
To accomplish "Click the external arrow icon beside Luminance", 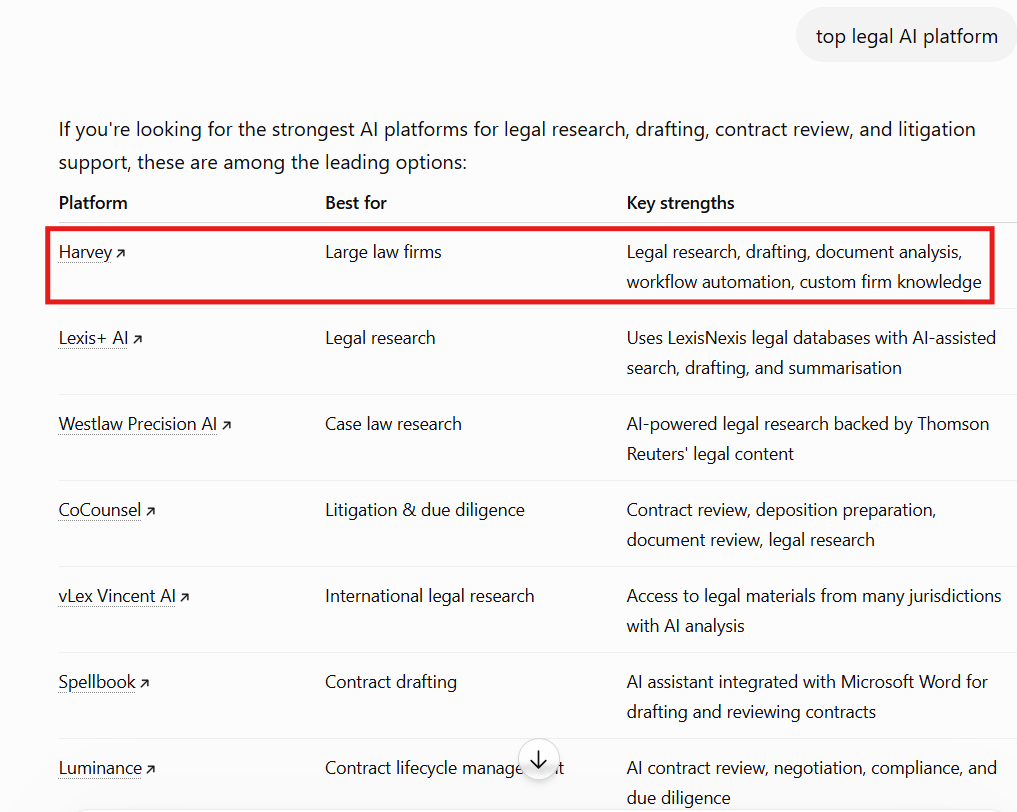I will click(150, 769).
